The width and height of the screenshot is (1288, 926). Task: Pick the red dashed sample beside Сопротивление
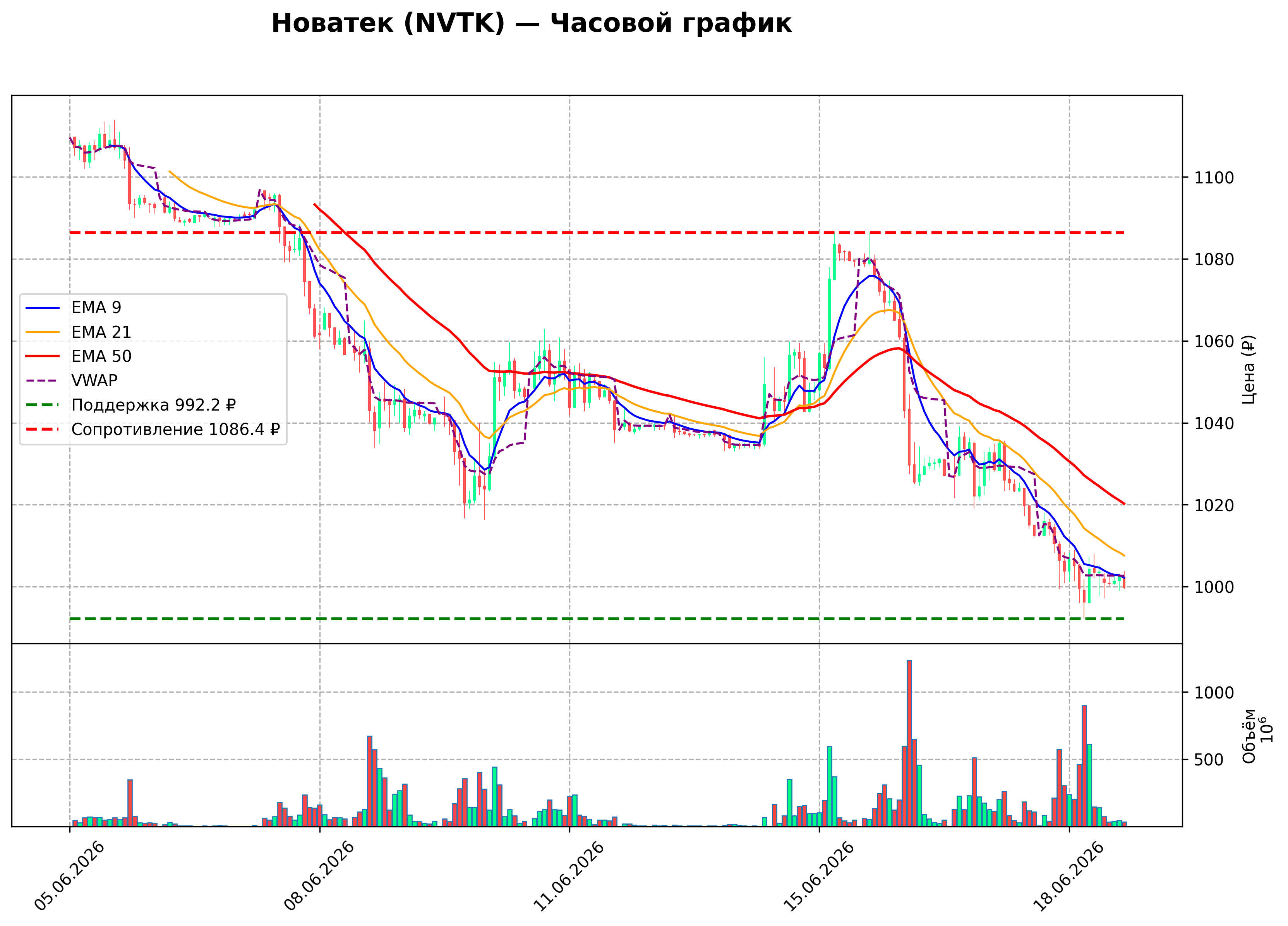[43, 430]
